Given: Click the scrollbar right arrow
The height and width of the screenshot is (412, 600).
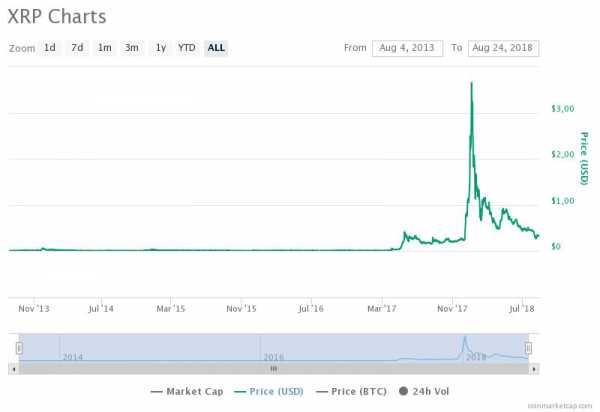Looking at the screenshot, I should 534,369.
